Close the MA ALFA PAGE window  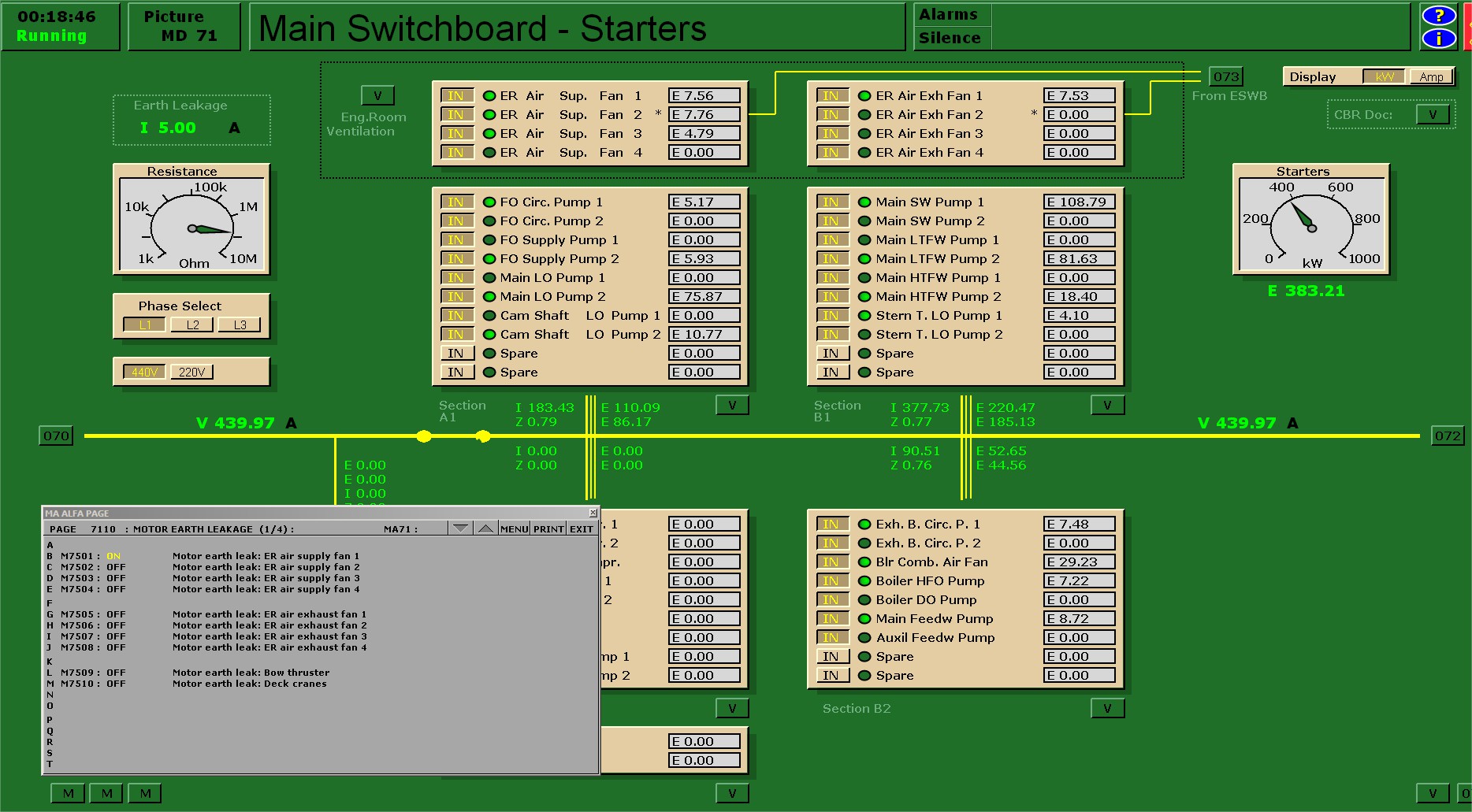pos(593,513)
